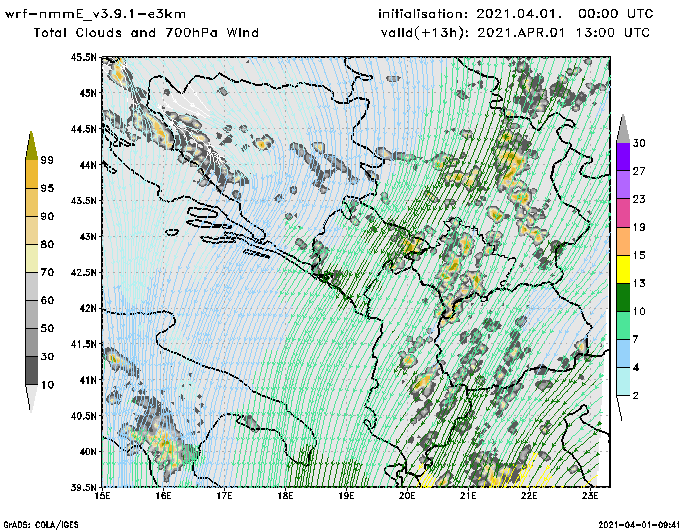Click the 45N latitude label
The width and height of the screenshot is (700, 530).
87,93
